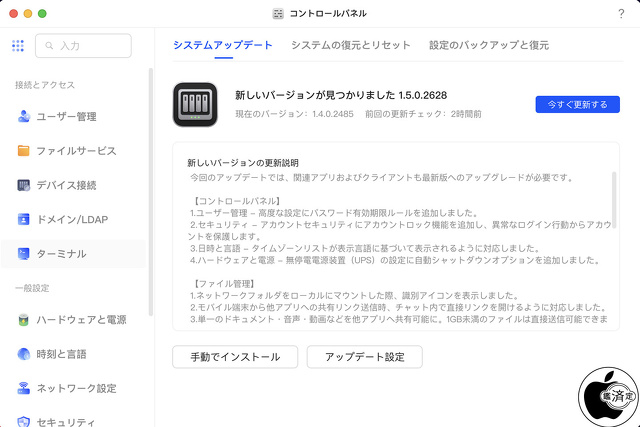Click the ハードウェアと電源 battery icon

click(x=24, y=320)
